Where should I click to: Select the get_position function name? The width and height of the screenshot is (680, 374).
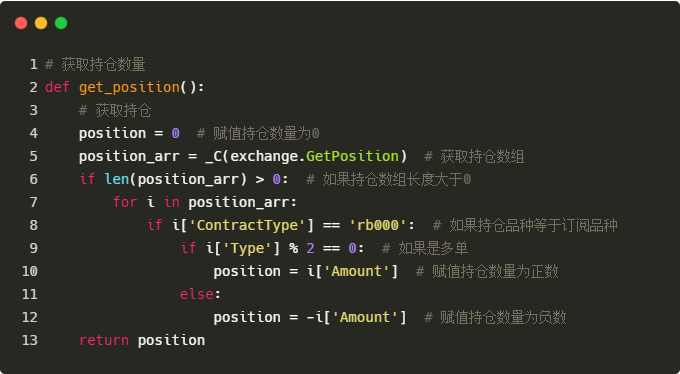(x=129, y=88)
